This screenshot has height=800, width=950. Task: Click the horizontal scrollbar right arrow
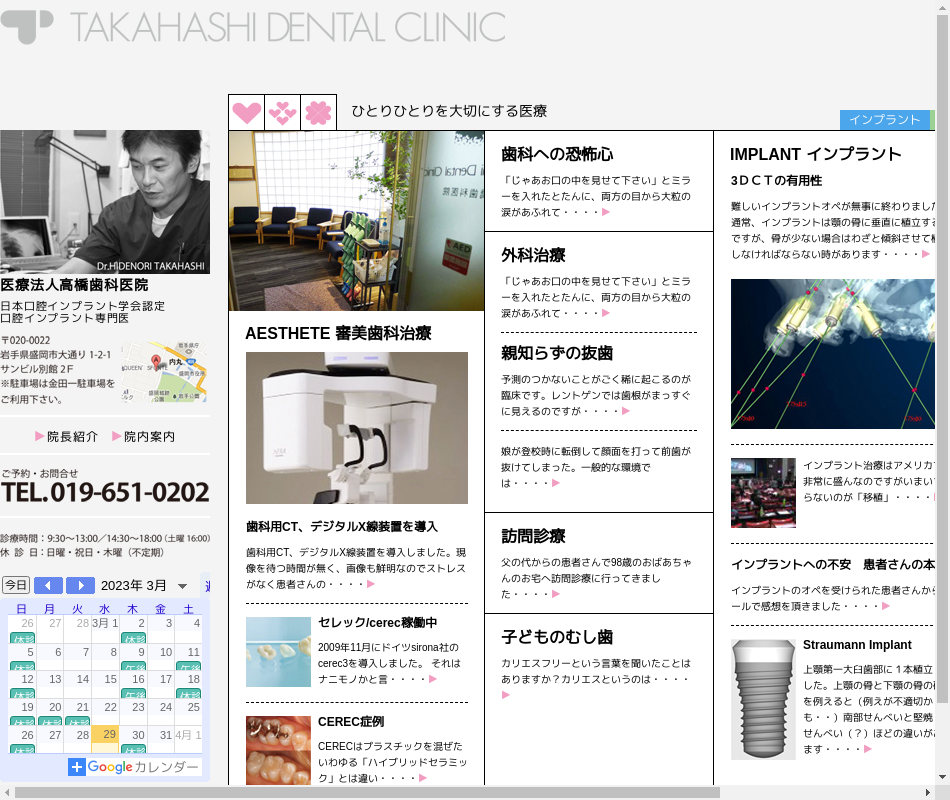tap(928, 793)
